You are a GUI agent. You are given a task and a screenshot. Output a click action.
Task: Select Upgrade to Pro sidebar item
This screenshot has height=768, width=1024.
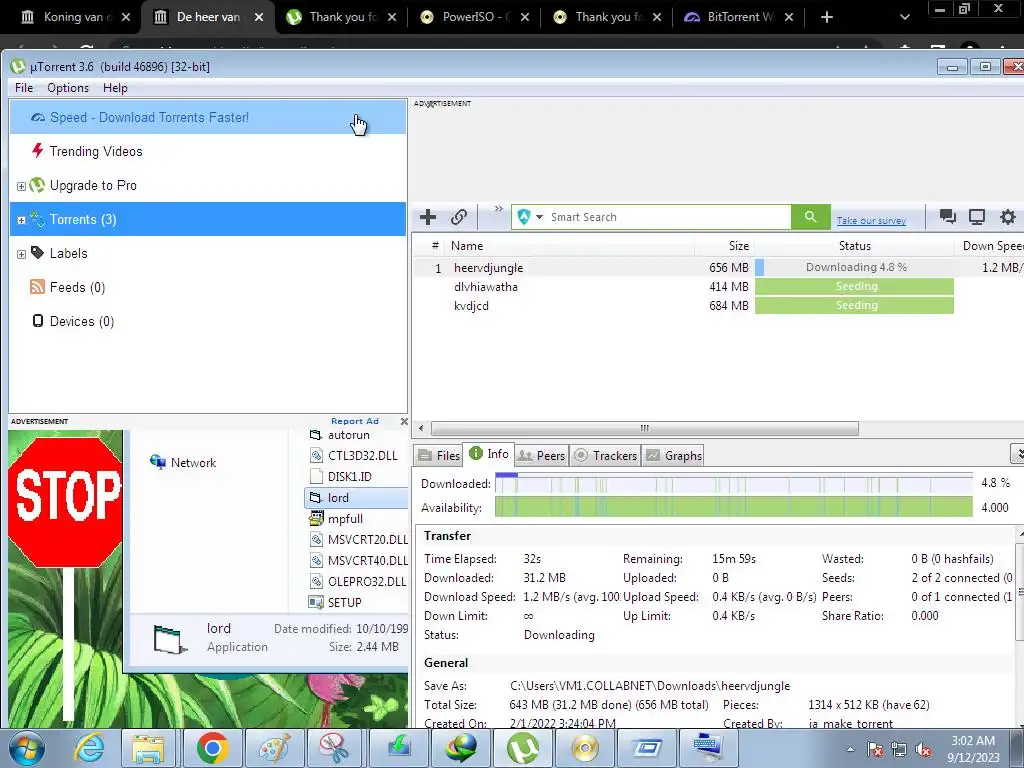208,185
